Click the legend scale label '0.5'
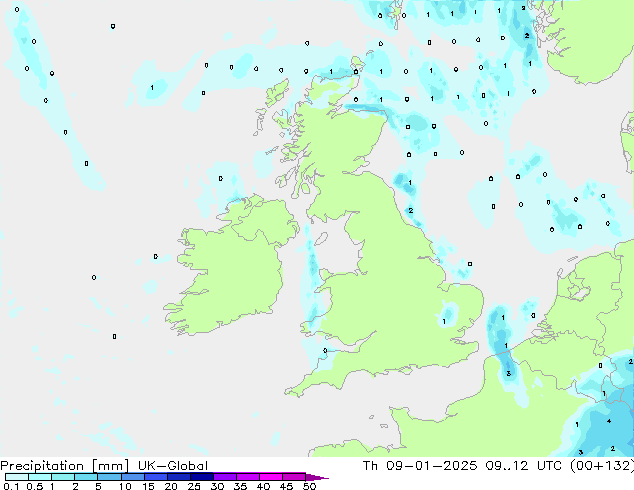The height and width of the screenshot is (490, 634). (34, 486)
